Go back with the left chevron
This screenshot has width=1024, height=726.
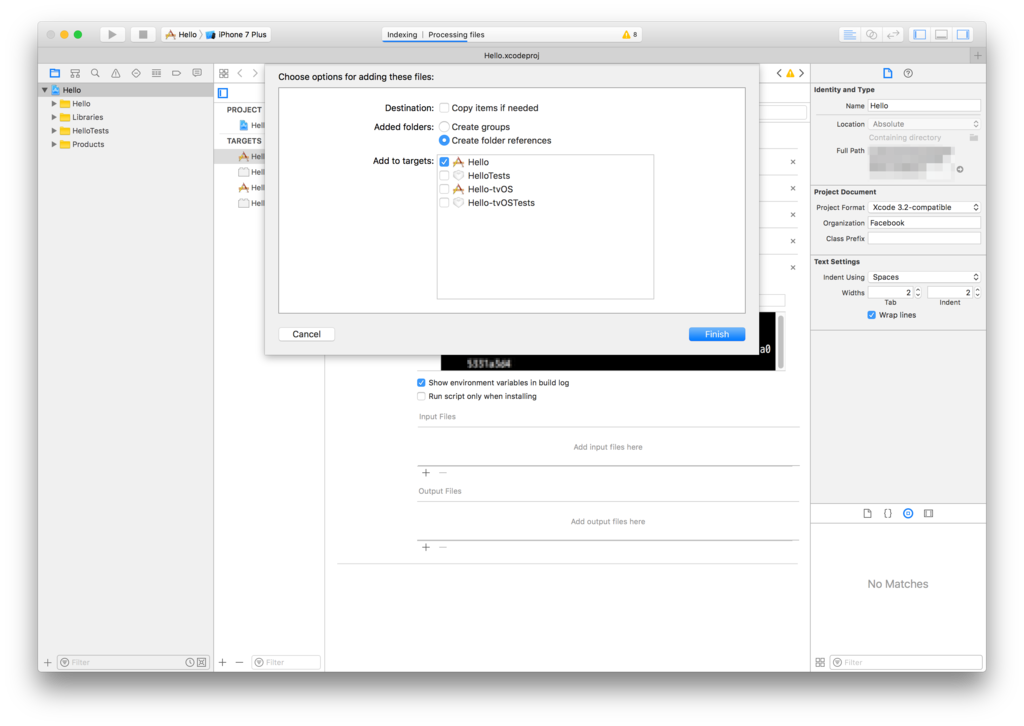point(240,73)
